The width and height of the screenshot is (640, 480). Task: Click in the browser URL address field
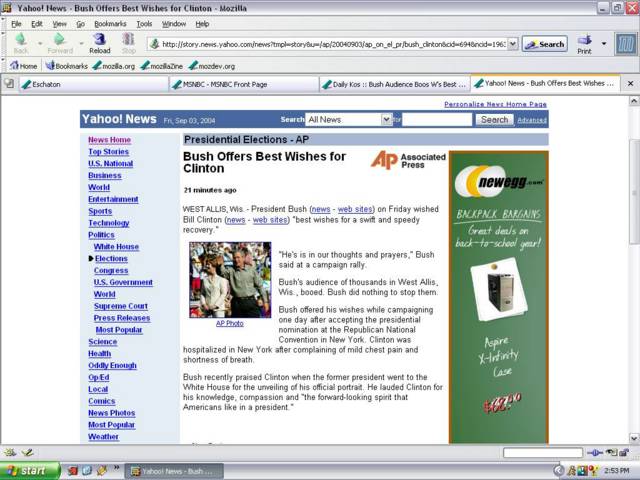333,44
